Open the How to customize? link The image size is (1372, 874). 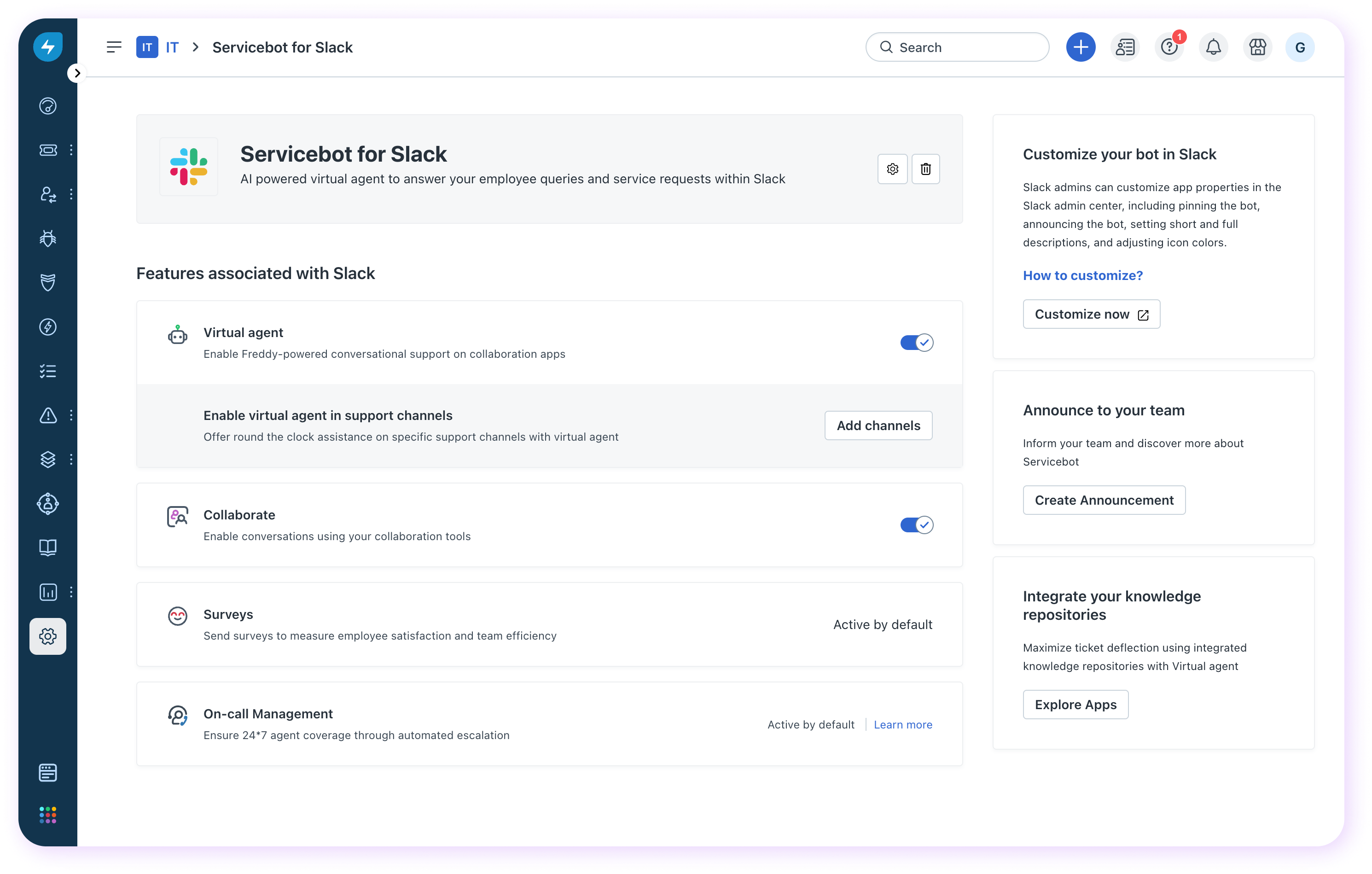[1082, 275]
